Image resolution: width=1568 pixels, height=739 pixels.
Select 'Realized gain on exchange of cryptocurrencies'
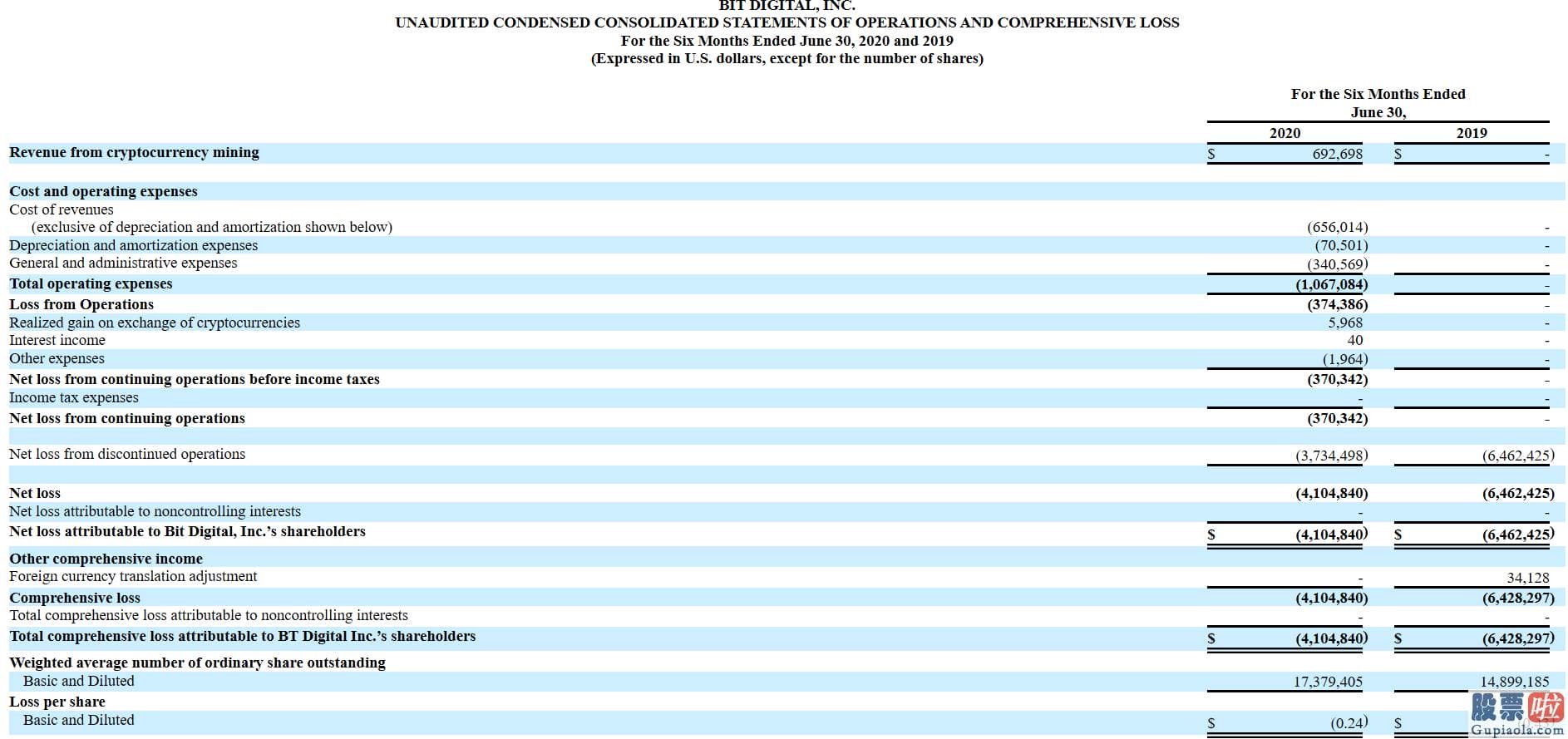click(155, 323)
